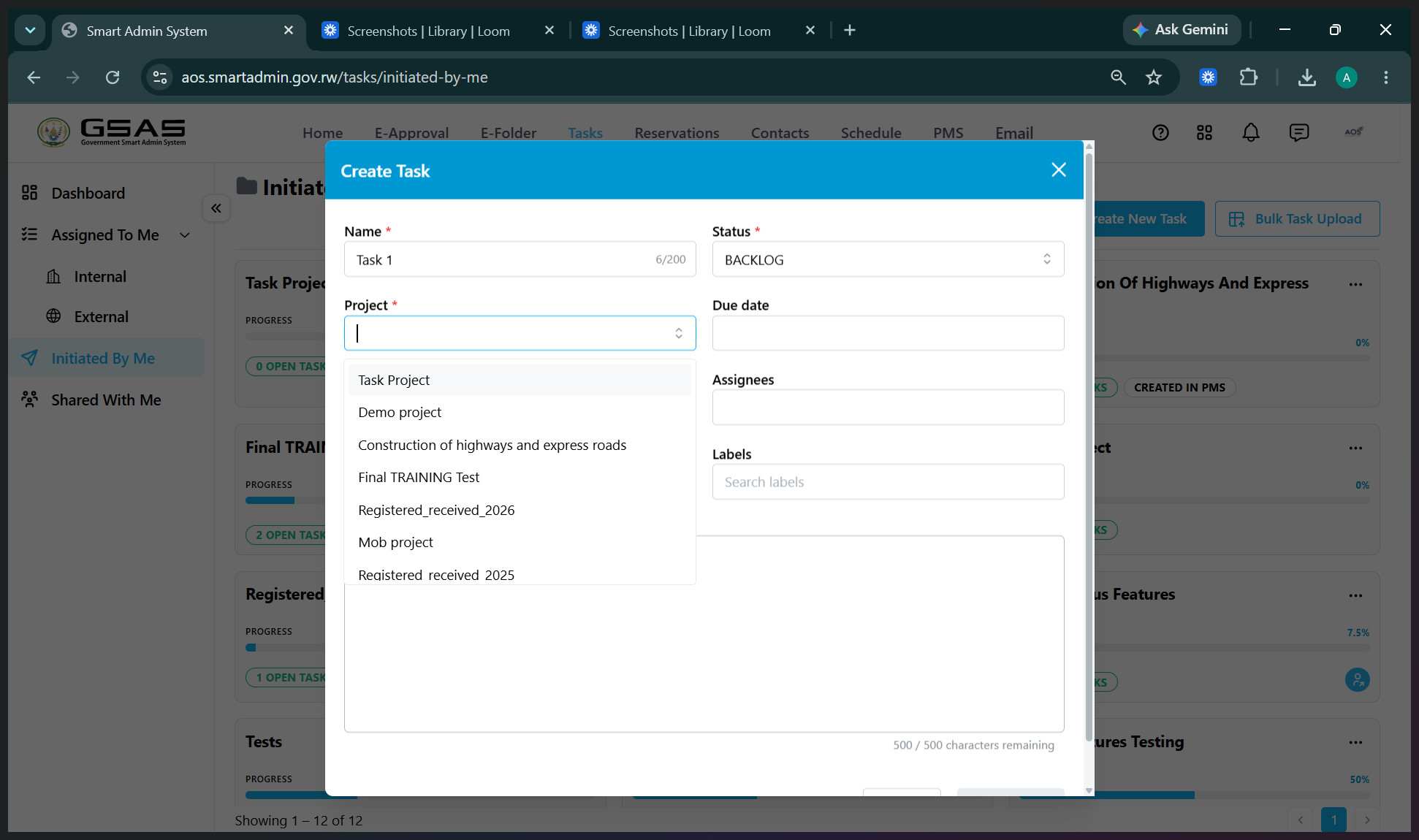Open the user assignee icon on the Features card
Viewport: 1419px width, 840px height.
click(x=1357, y=680)
